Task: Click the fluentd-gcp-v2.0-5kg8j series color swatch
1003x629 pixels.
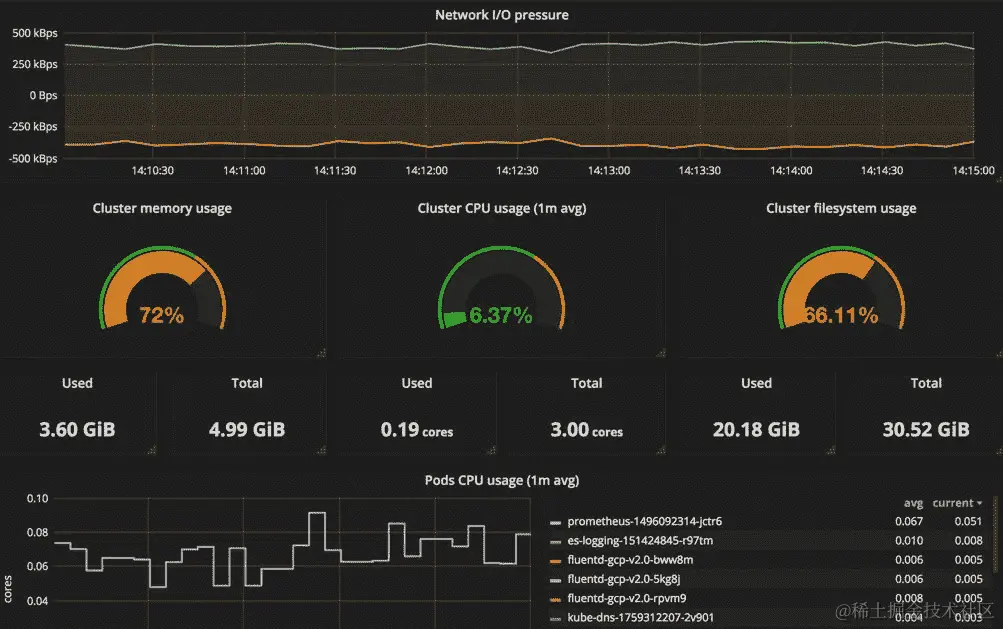Action: (x=555, y=580)
